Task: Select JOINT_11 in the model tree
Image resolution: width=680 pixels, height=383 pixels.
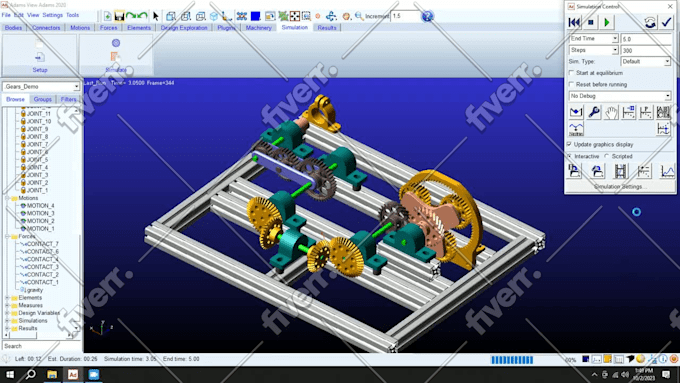Action: click(x=39, y=114)
